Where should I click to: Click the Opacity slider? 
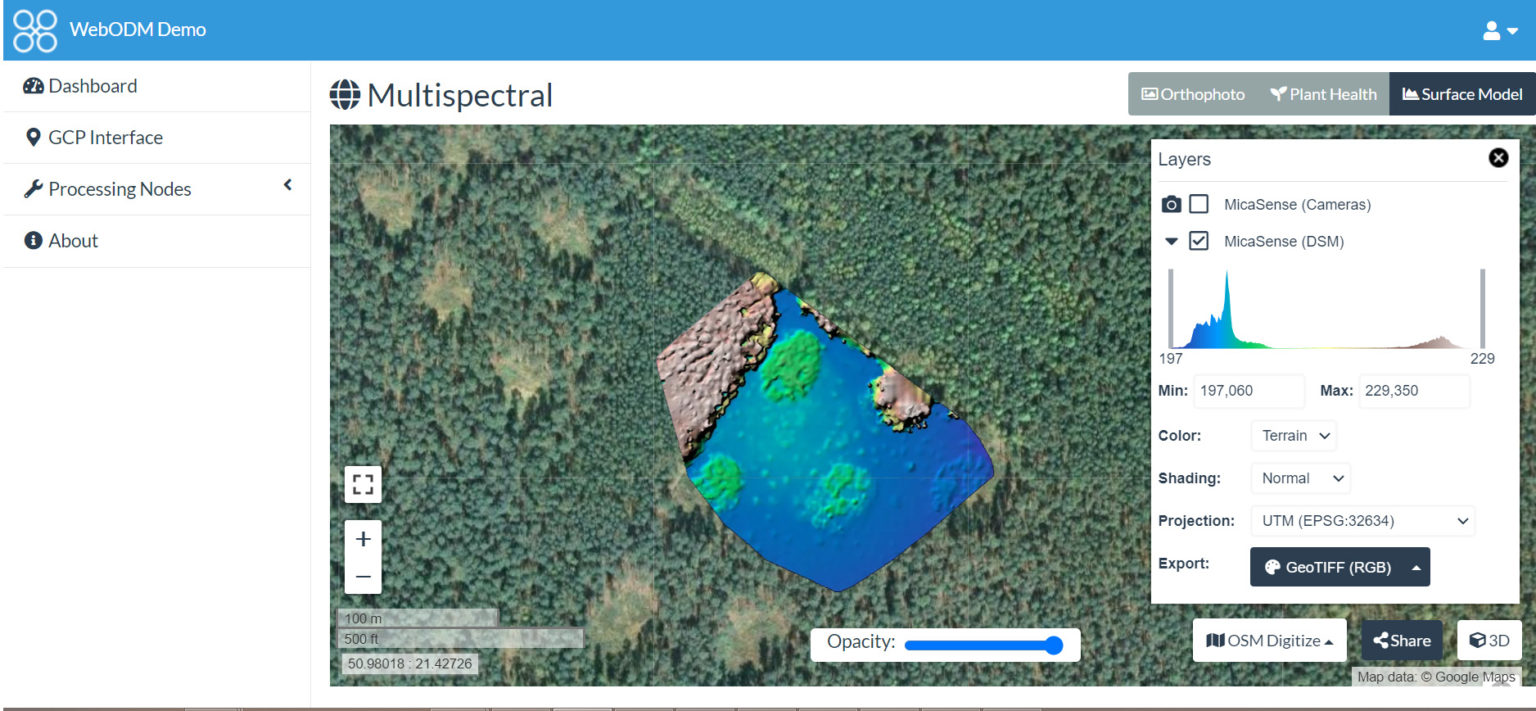click(982, 646)
